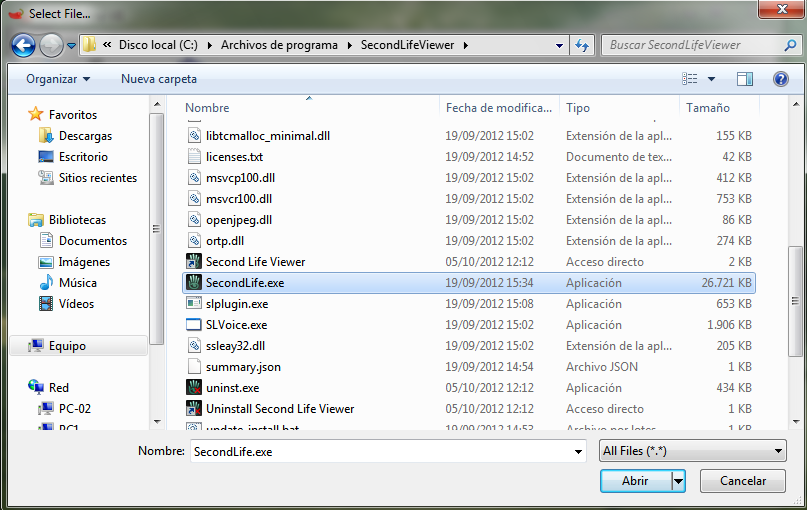Sort by Fecha de modifica... column
Screen dimensions: 807x510
(x=499, y=108)
